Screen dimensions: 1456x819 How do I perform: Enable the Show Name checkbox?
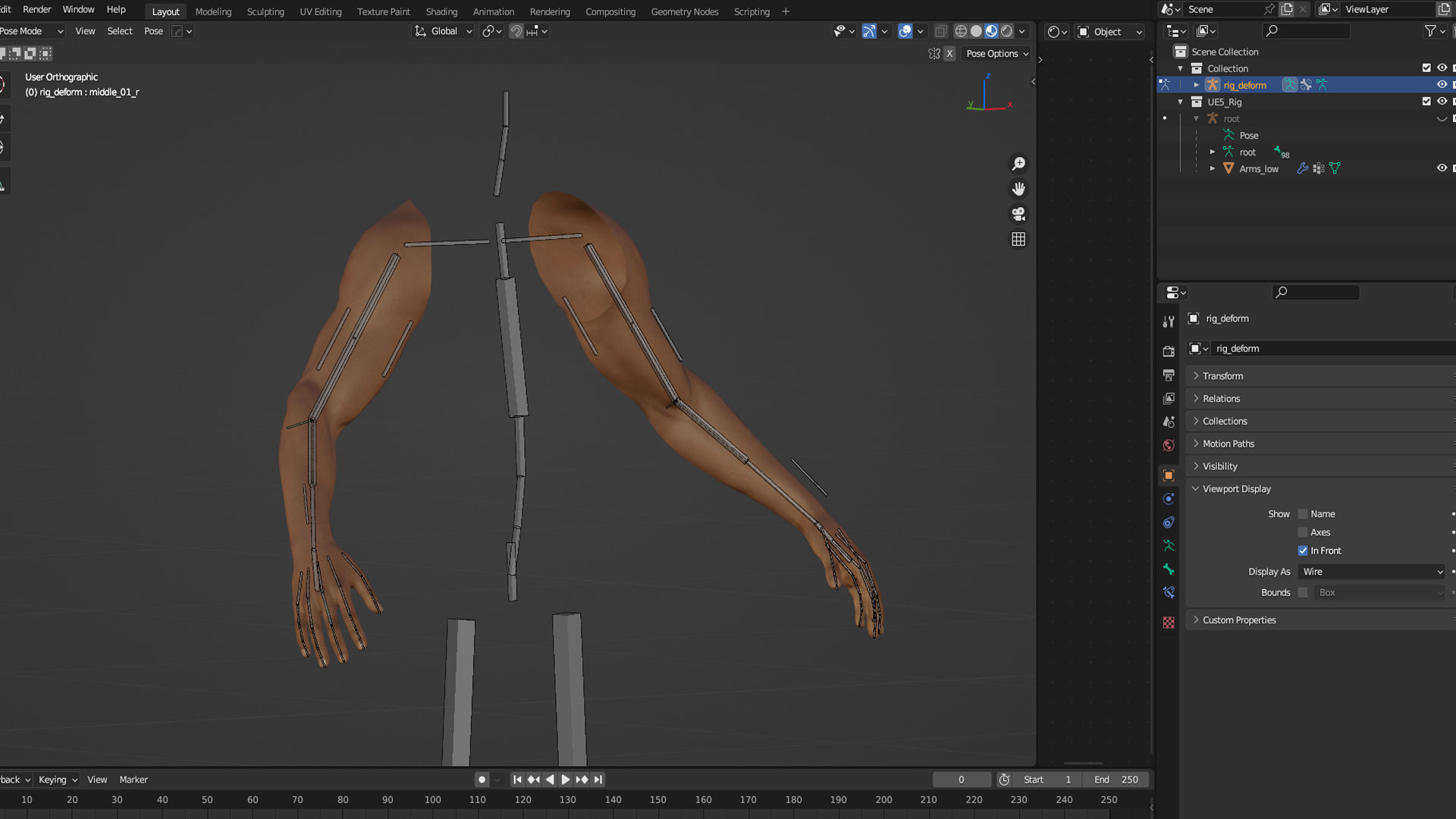pyautogui.click(x=1303, y=514)
